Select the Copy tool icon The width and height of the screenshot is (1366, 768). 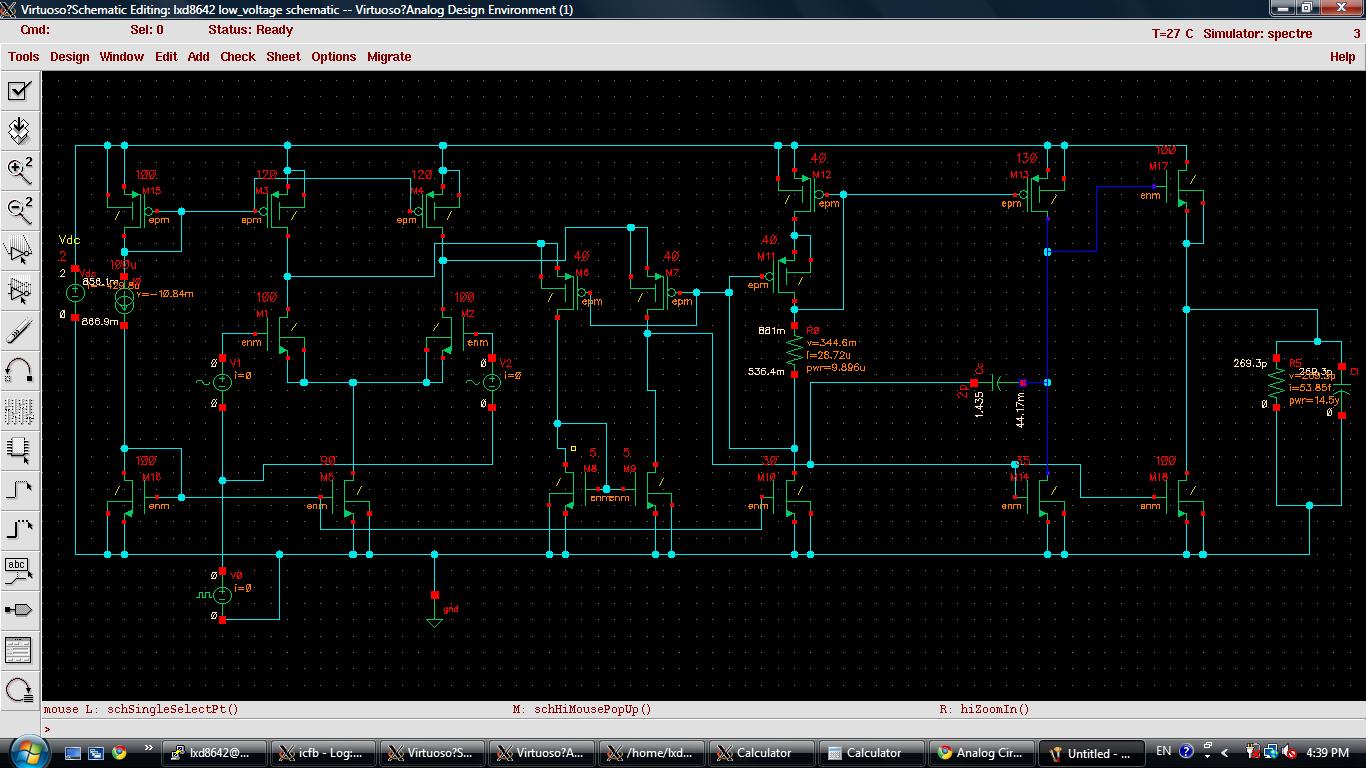point(19,290)
